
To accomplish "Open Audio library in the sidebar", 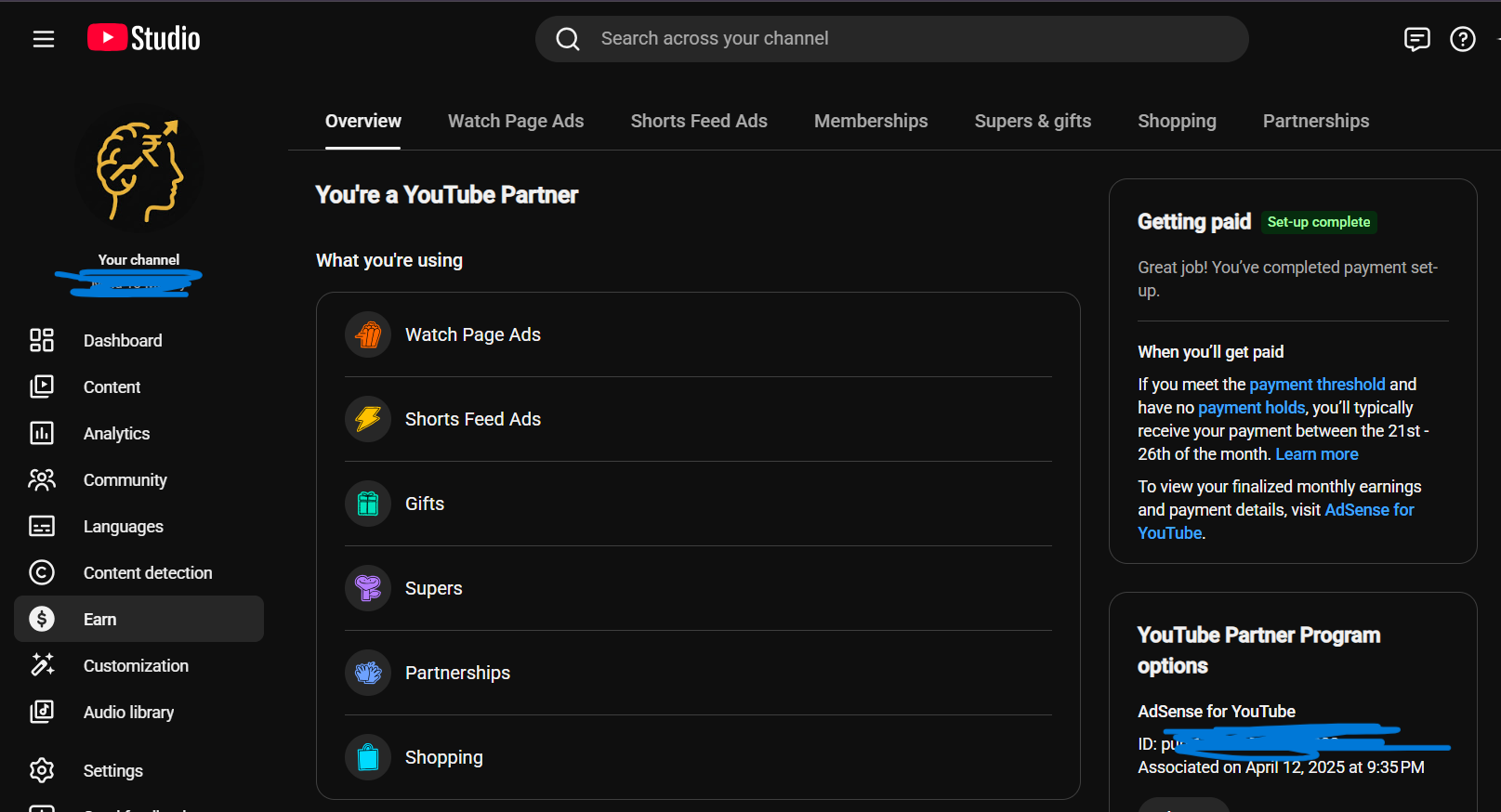I will coord(139,712).
